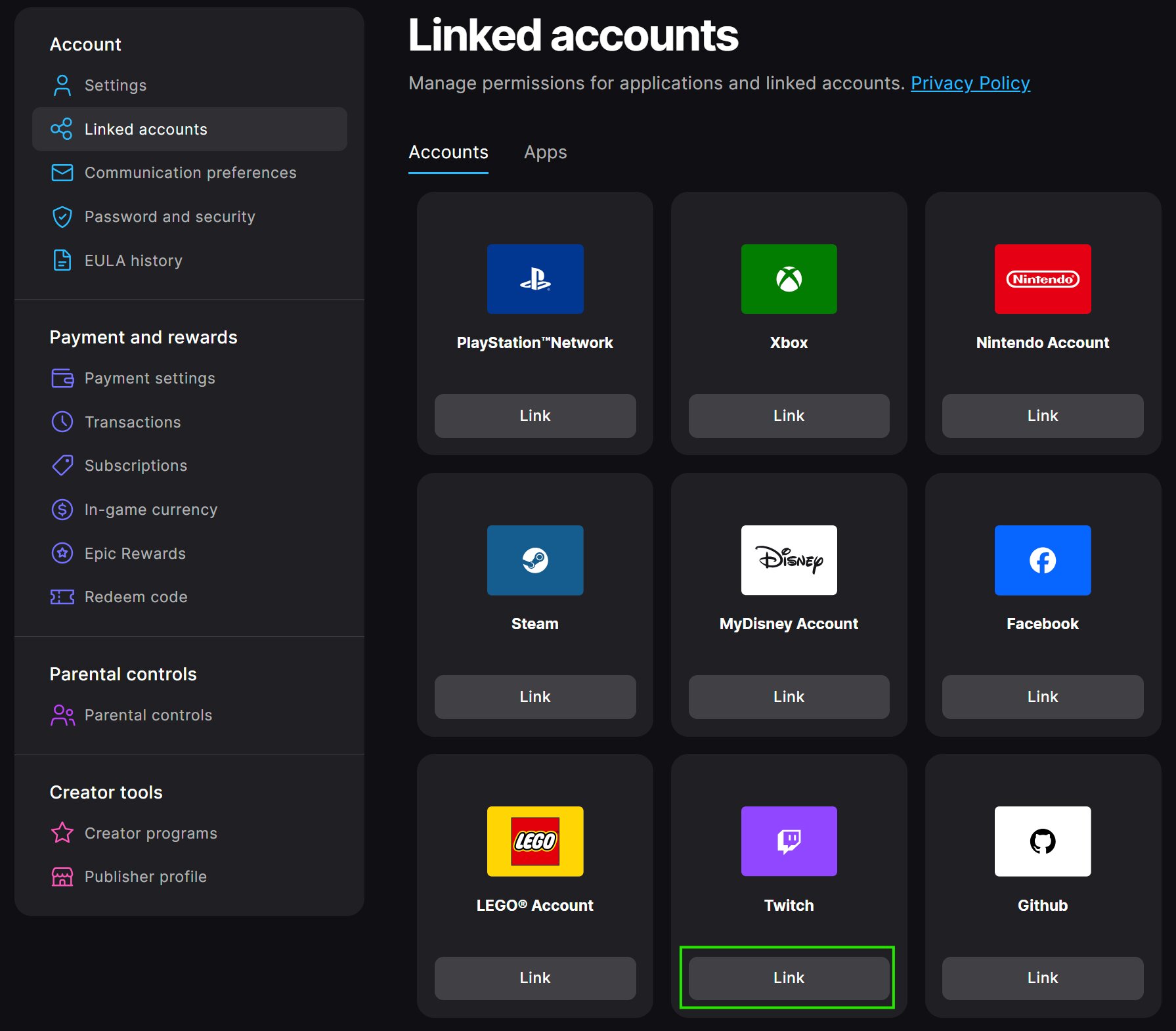The height and width of the screenshot is (1031, 1176).
Task: Click the PlayStation Network logo icon
Action: 534,279
